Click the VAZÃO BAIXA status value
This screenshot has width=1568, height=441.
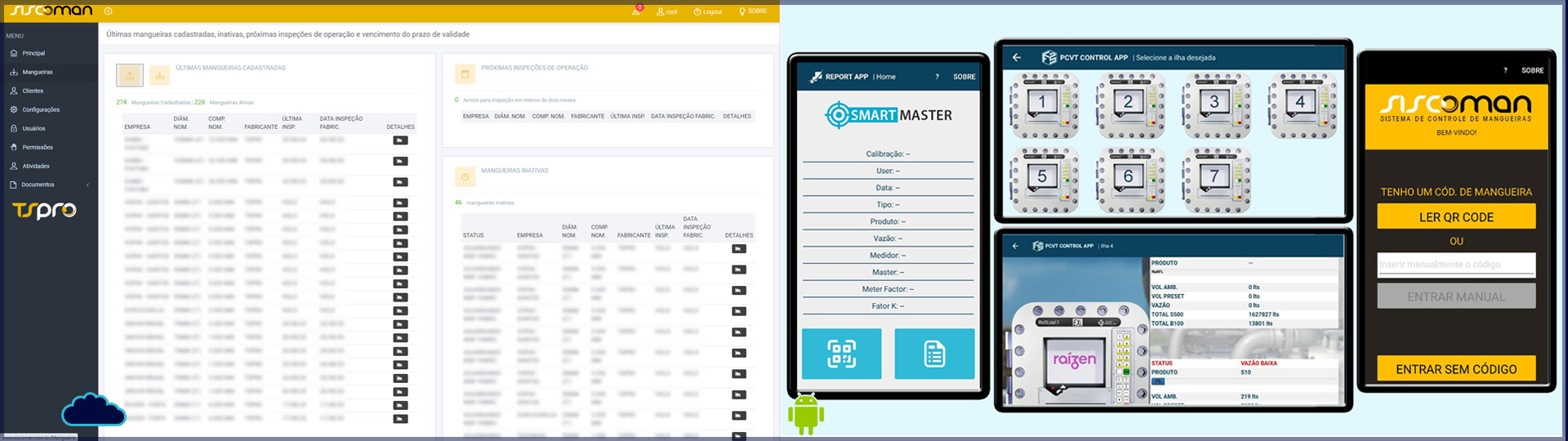click(x=1258, y=363)
